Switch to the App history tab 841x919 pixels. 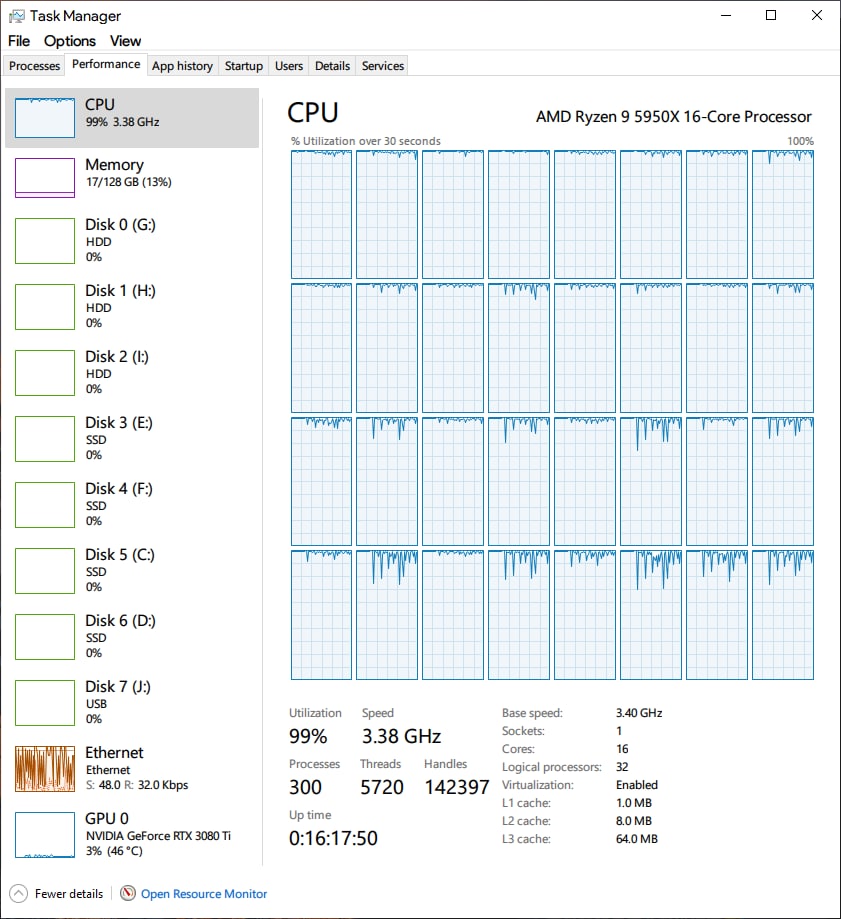pyautogui.click(x=182, y=66)
